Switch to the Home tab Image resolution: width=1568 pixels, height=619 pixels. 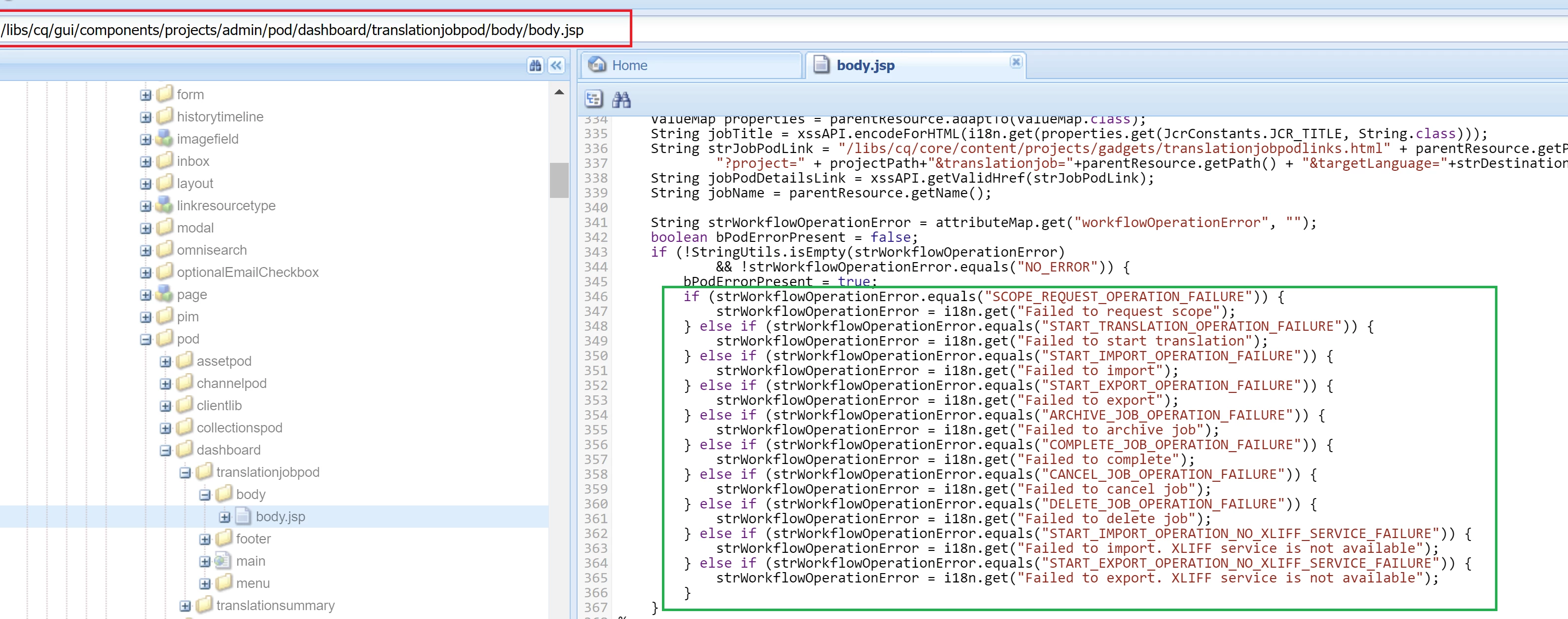[x=629, y=65]
